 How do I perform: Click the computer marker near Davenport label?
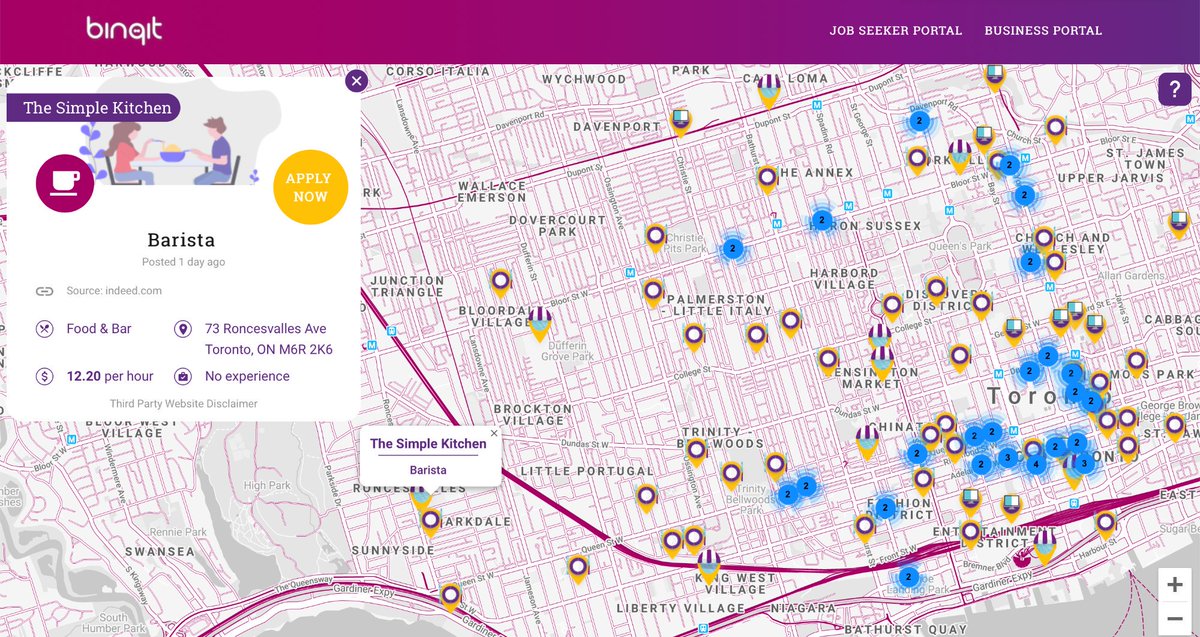[681, 122]
